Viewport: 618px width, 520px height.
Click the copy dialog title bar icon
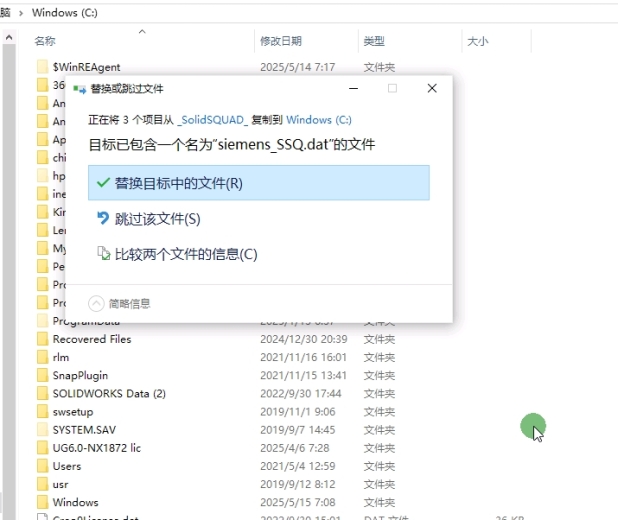(x=79, y=89)
